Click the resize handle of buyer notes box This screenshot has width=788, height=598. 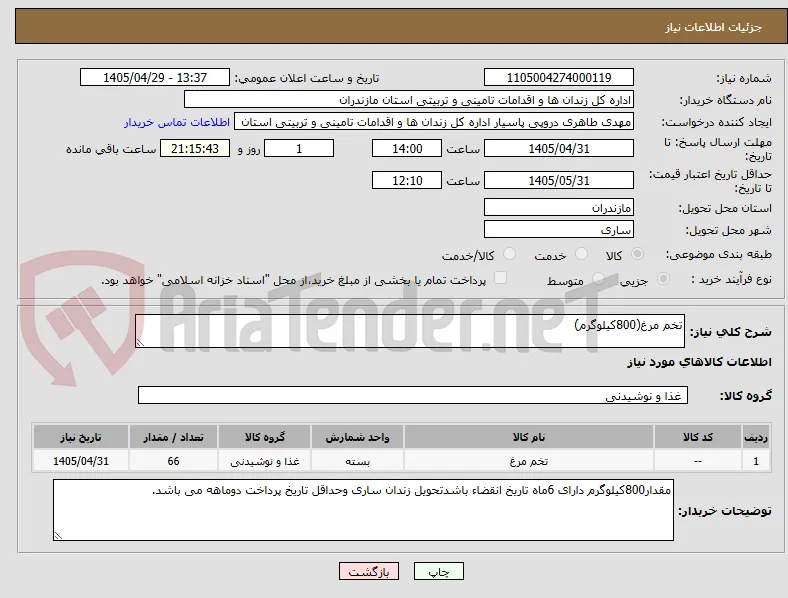(x=58, y=536)
